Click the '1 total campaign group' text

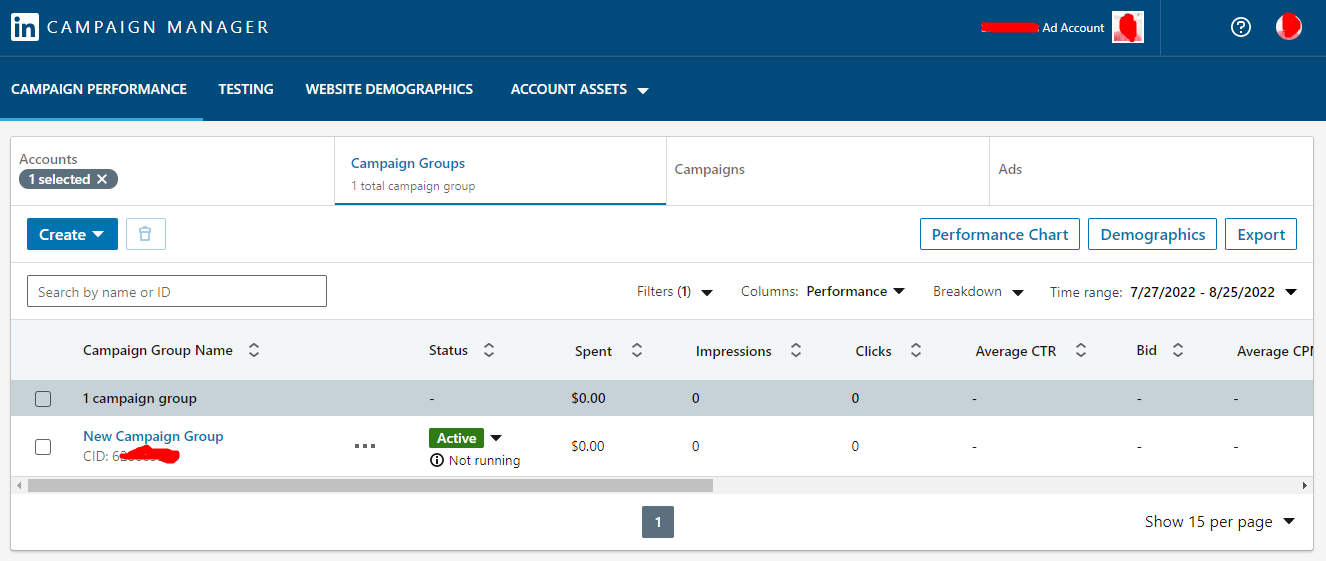(413, 186)
